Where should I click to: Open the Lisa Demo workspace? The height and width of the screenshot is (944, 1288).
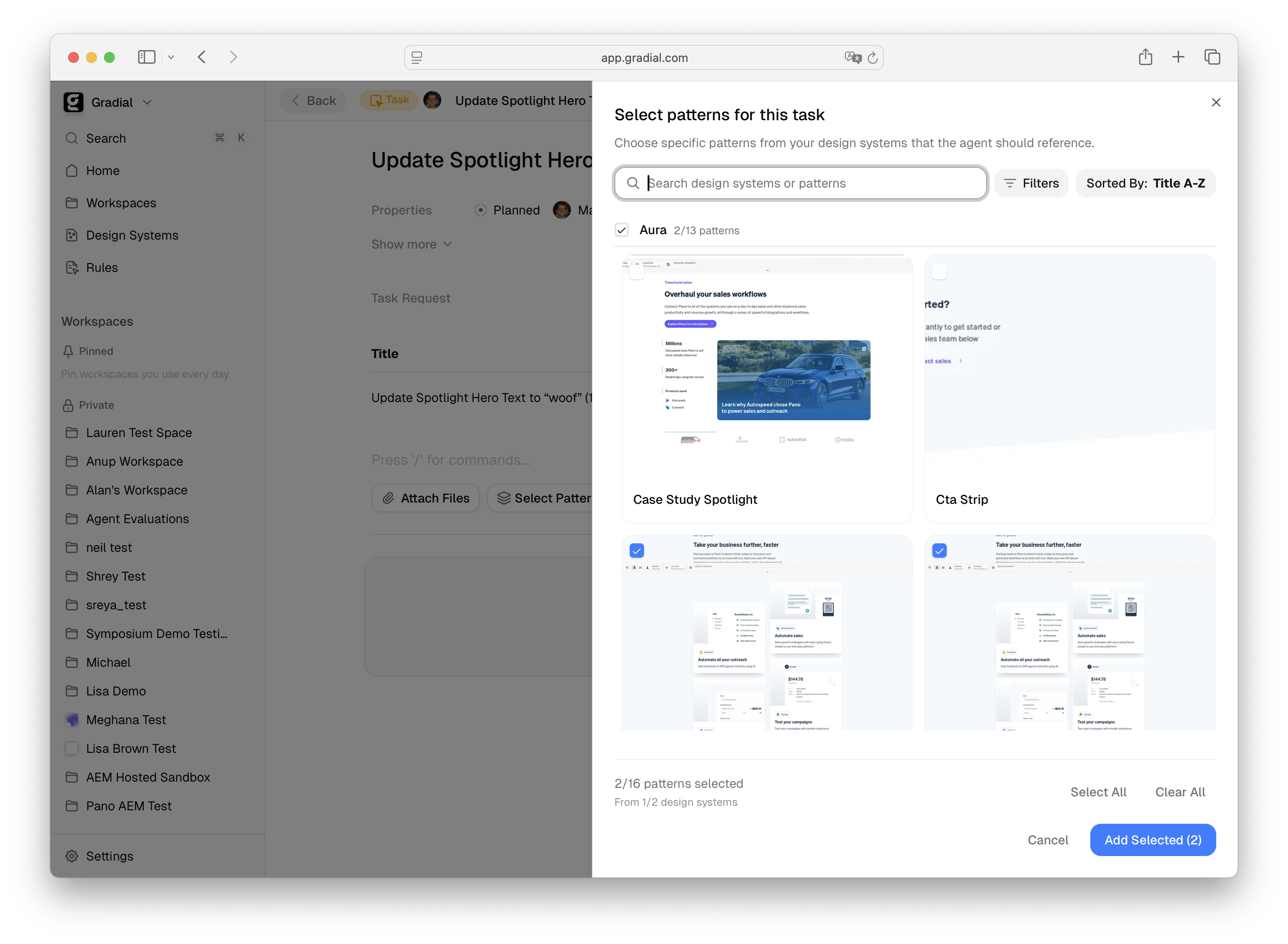pos(116,691)
